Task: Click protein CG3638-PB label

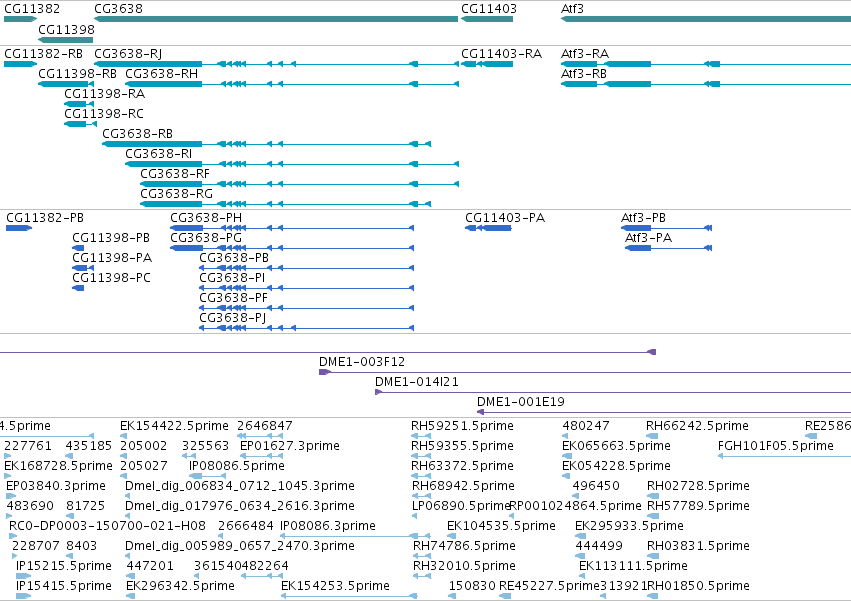Action: coord(234,258)
